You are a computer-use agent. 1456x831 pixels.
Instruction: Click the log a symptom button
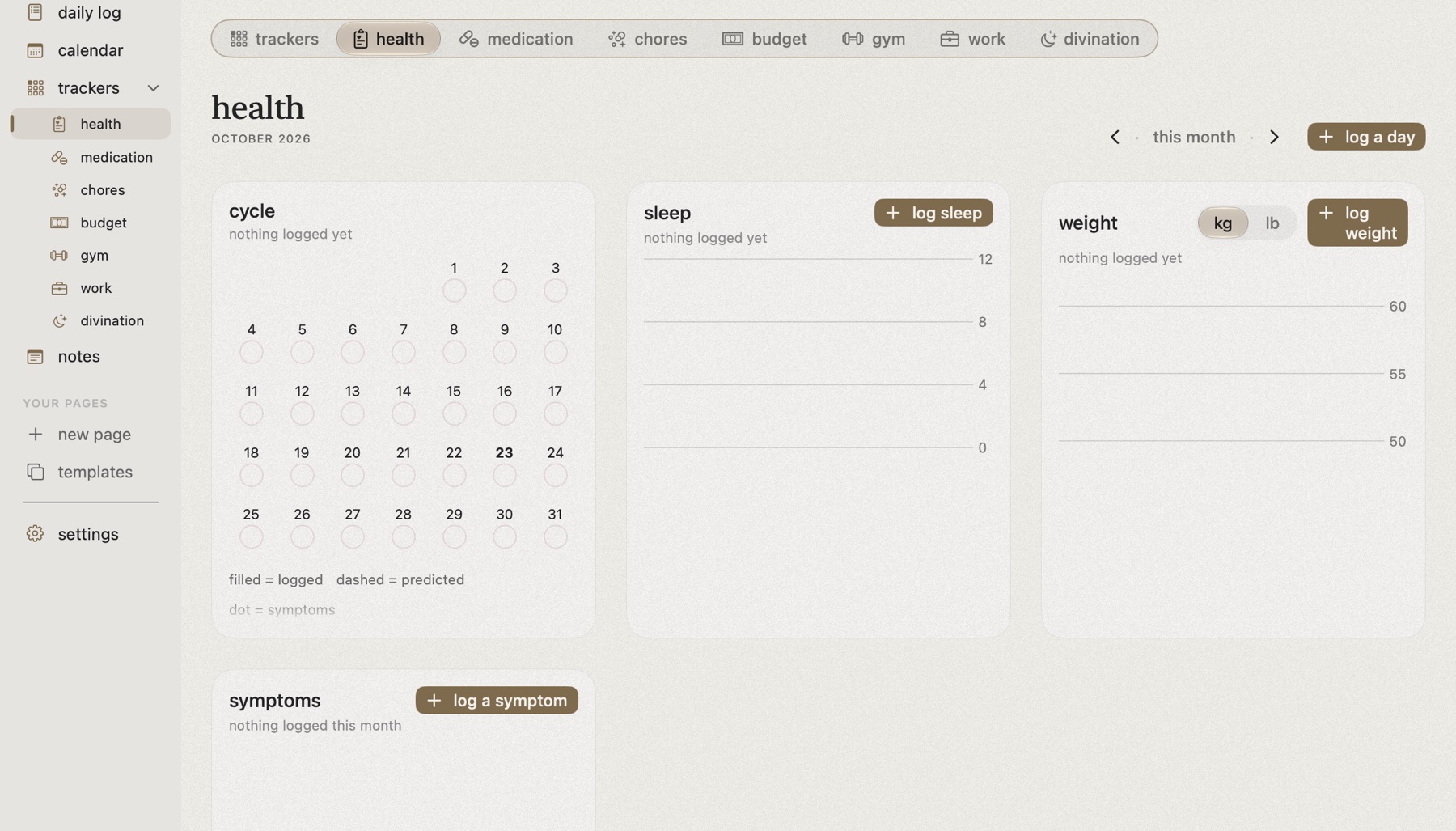(497, 701)
